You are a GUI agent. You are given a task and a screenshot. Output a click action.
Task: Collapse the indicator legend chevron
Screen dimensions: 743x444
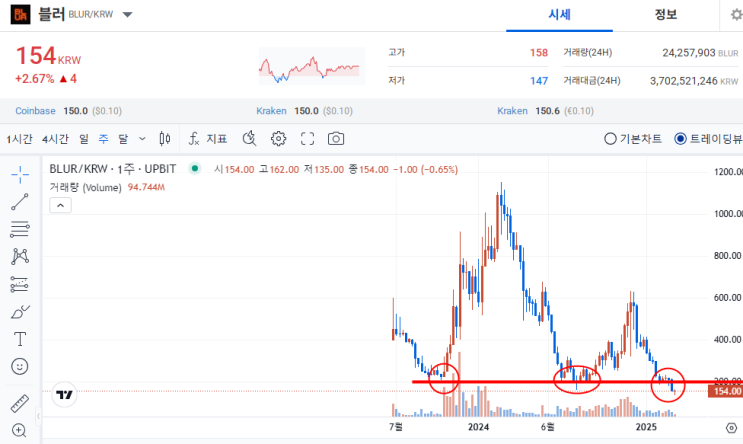tap(61, 206)
